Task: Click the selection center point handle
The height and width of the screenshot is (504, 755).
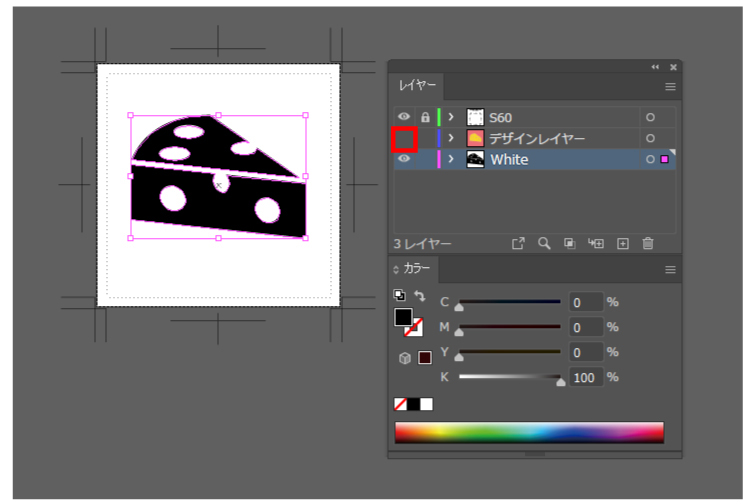Action: [x=219, y=185]
